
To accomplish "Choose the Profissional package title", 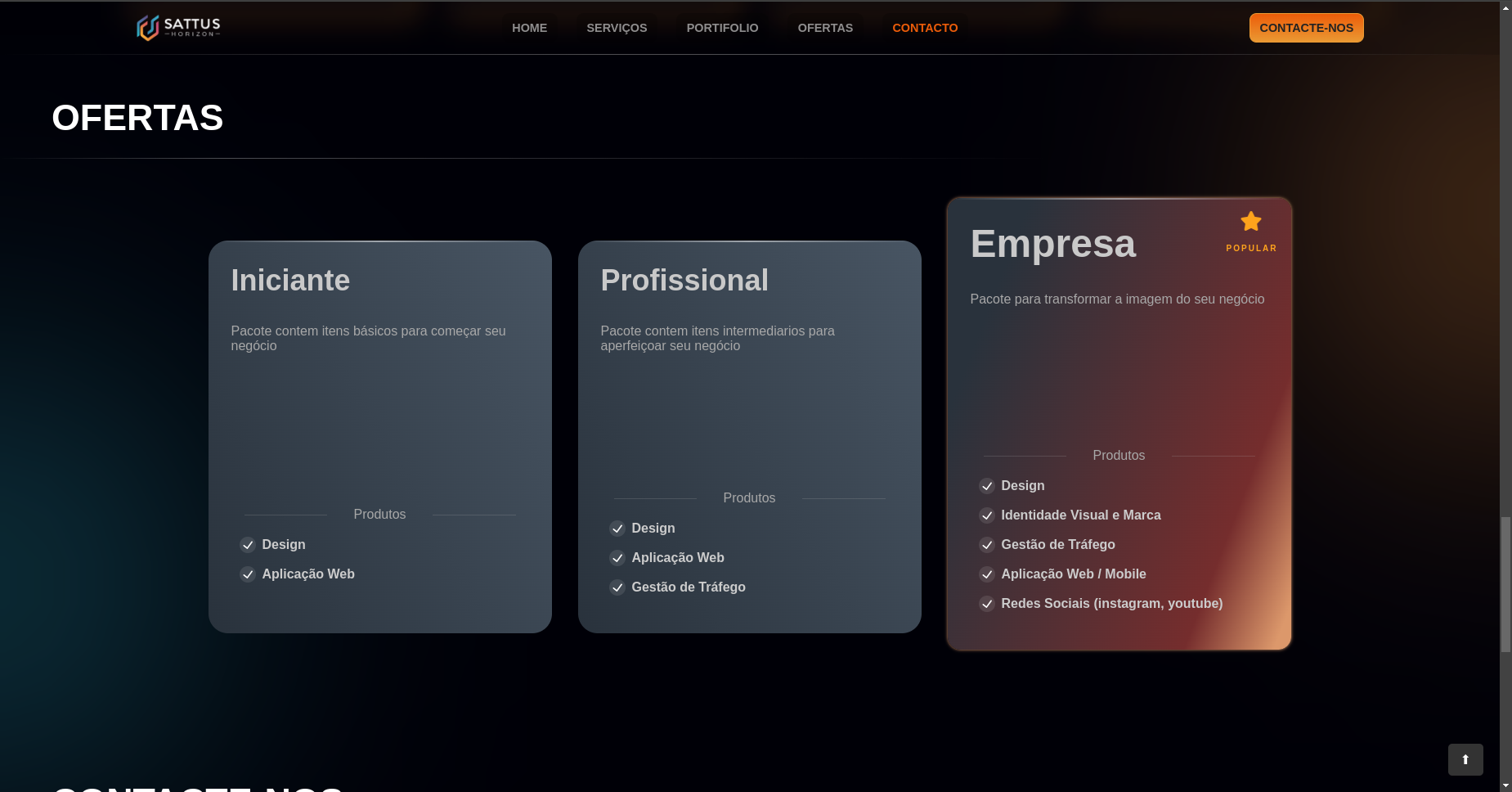I will [x=684, y=281].
